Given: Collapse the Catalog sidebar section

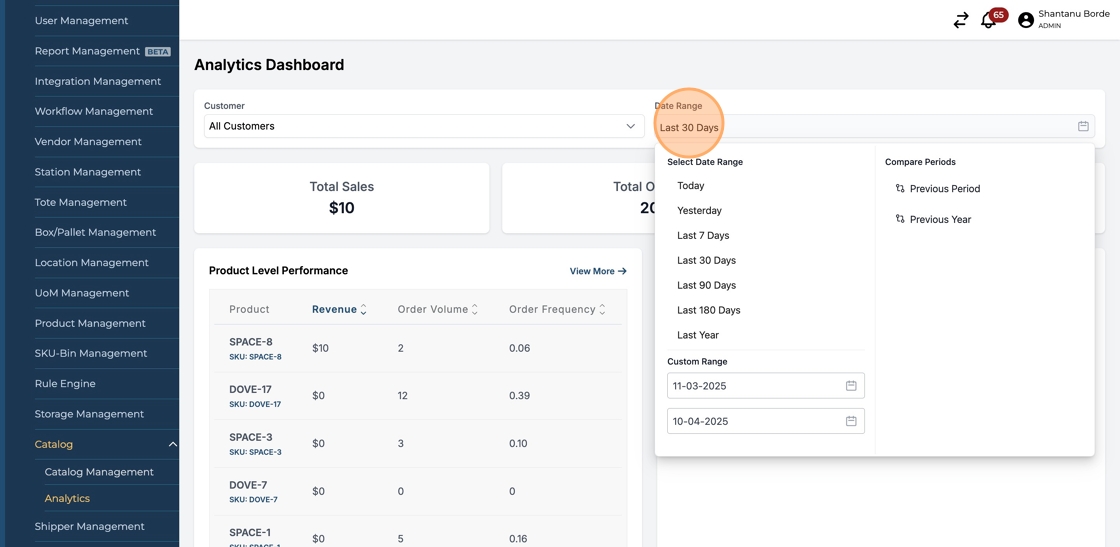Looking at the screenshot, I should (x=172, y=444).
